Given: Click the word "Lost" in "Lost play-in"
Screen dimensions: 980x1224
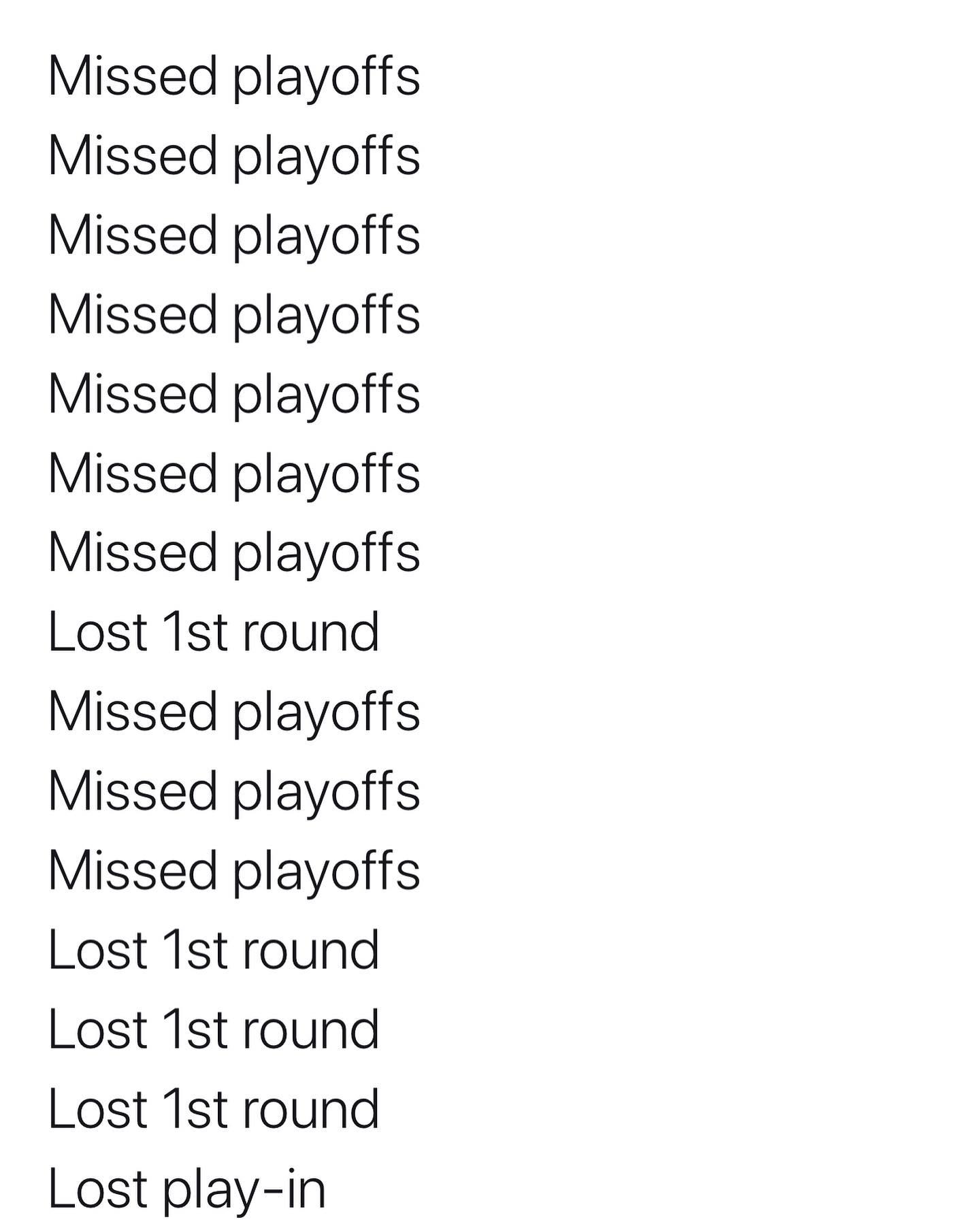Looking at the screenshot, I should click(98, 1189).
